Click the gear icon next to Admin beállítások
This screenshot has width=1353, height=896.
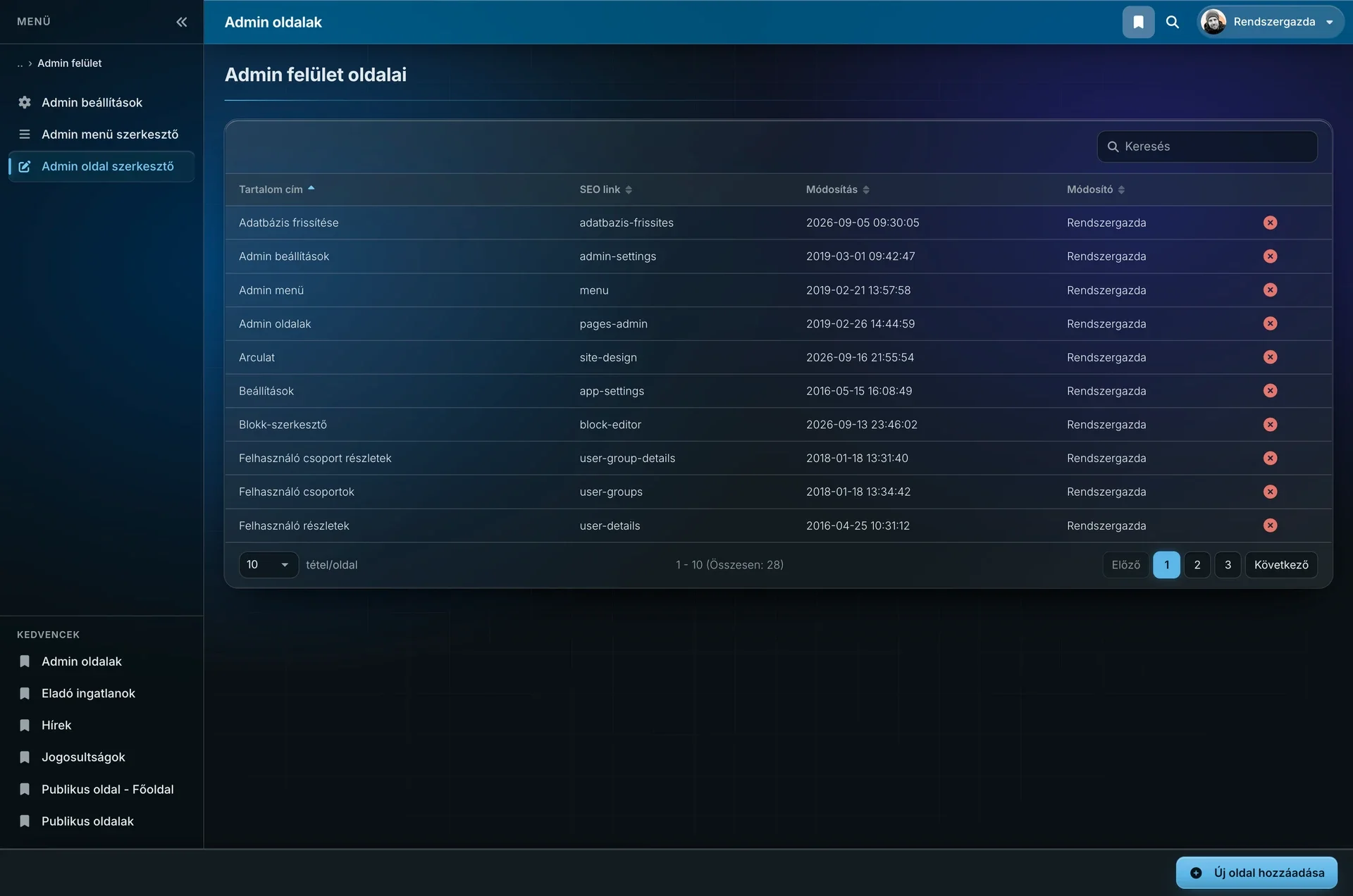pyautogui.click(x=25, y=102)
